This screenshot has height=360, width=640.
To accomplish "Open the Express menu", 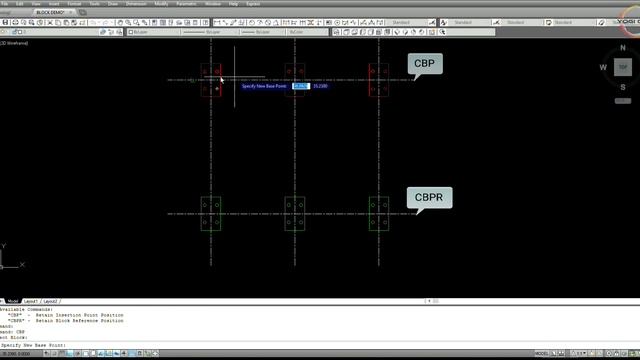I will click(253, 4).
